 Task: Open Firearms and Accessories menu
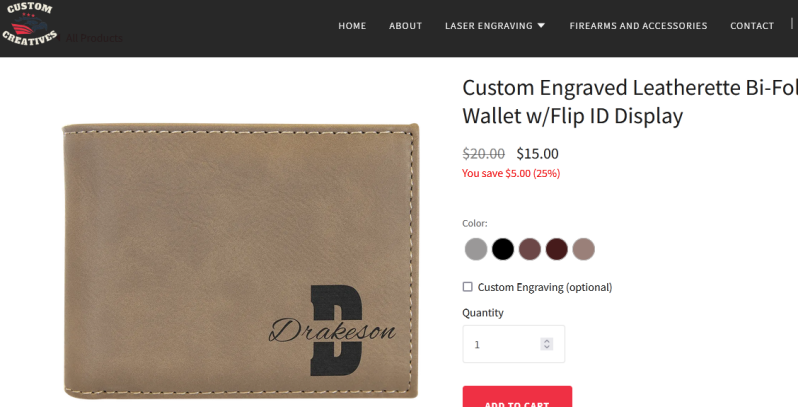click(x=638, y=25)
